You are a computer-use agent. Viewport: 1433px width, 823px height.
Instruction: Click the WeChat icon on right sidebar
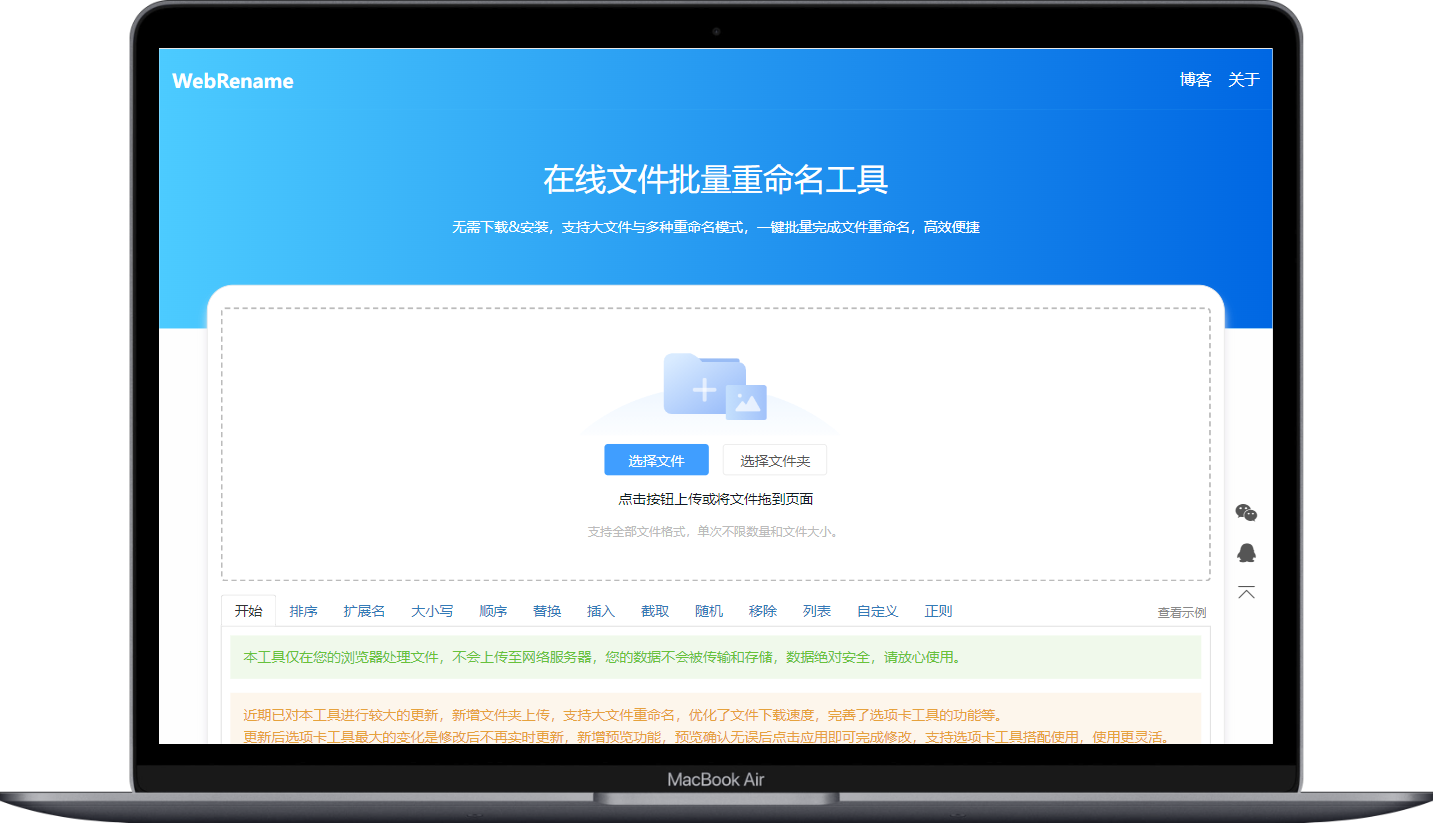(1246, 513)
